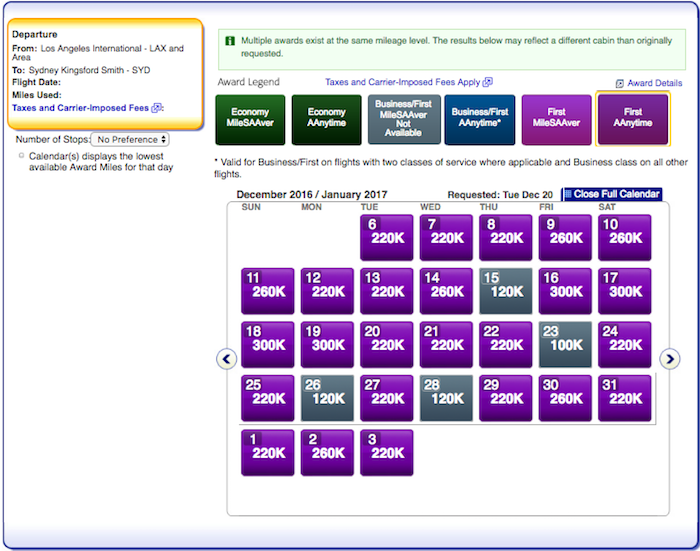Image resolution: width=700 pixels, height=551 pixels.
Task: Pick January 3 at 220K
Action: 387,453
